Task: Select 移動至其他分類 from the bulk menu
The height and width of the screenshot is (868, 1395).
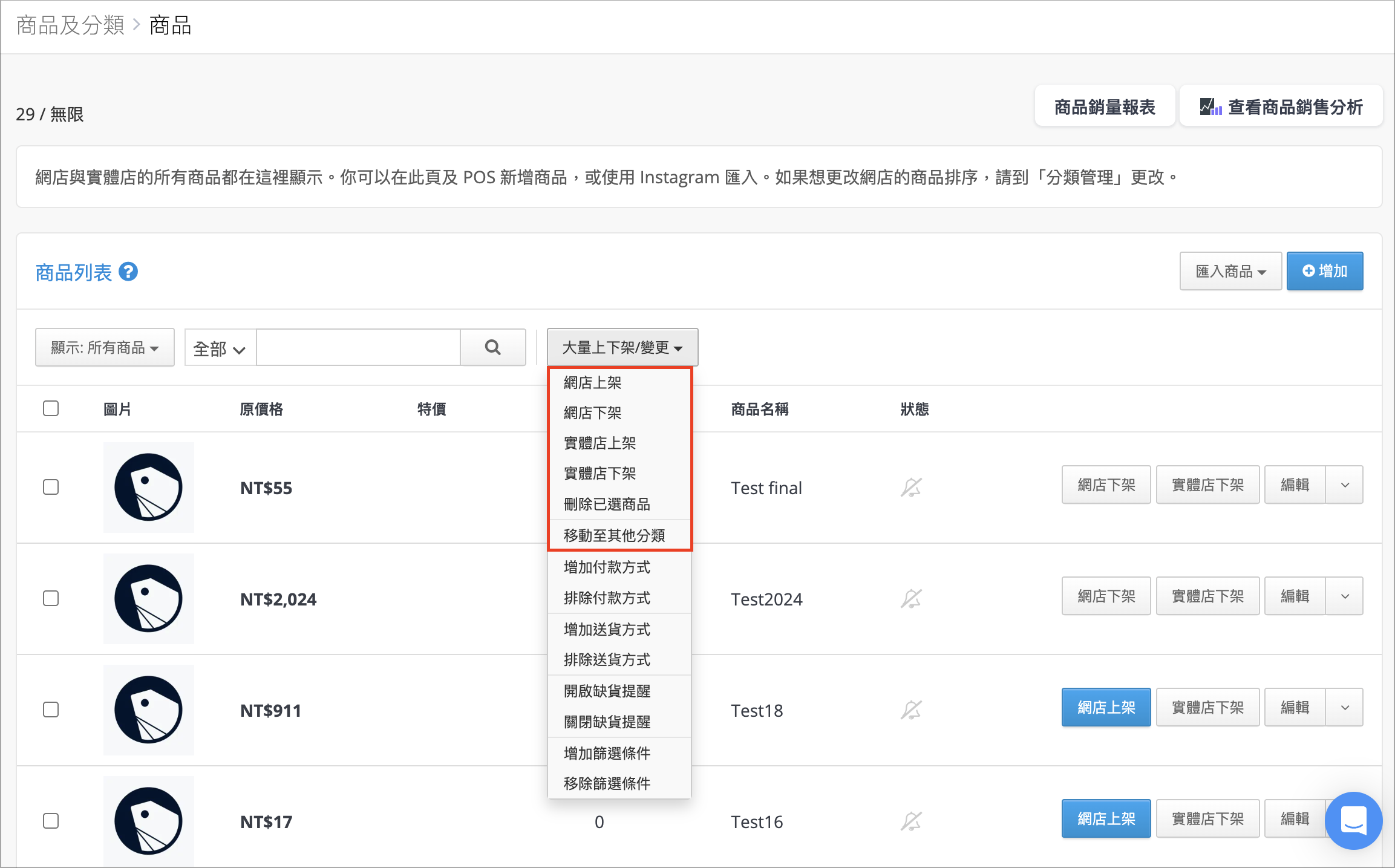Action: click(x=614, y=535)
